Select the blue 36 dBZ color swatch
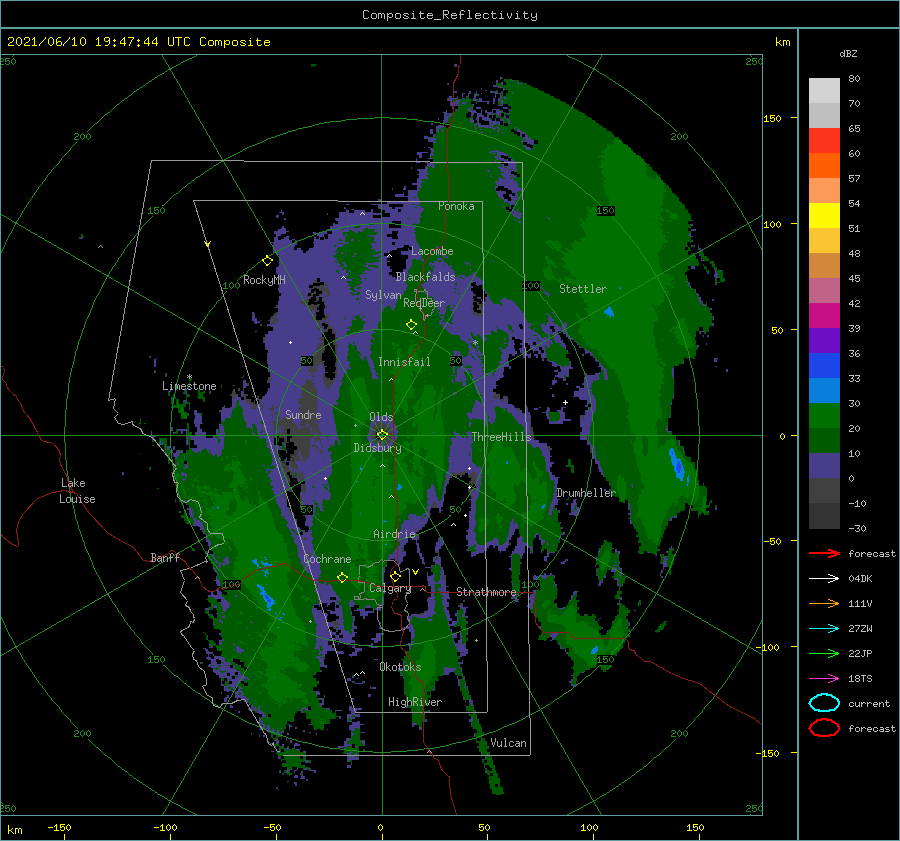Viewport: 900px width, 841px height. (824, 365)
